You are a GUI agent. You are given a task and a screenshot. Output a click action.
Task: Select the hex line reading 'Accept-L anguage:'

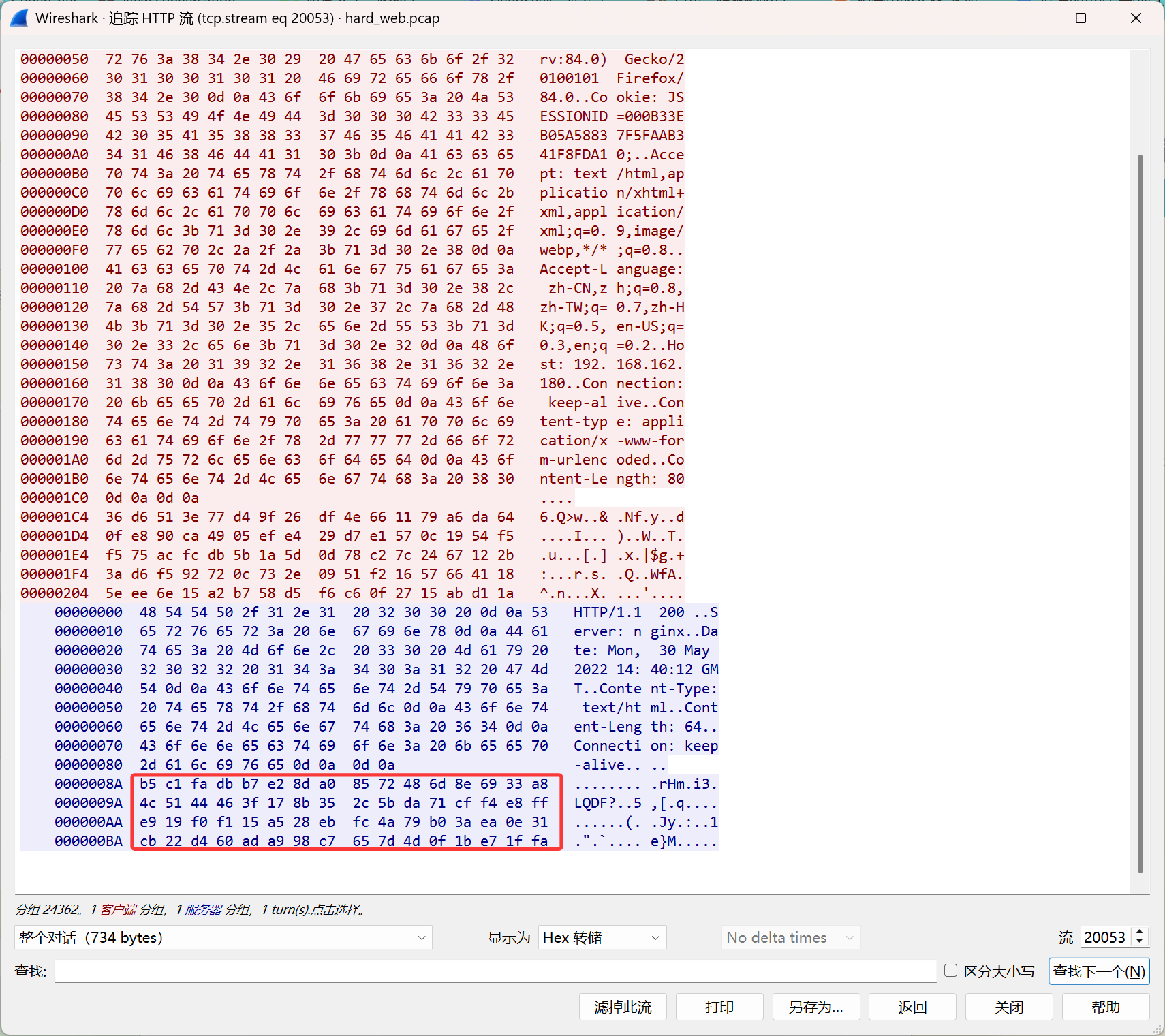click(352, 269)
